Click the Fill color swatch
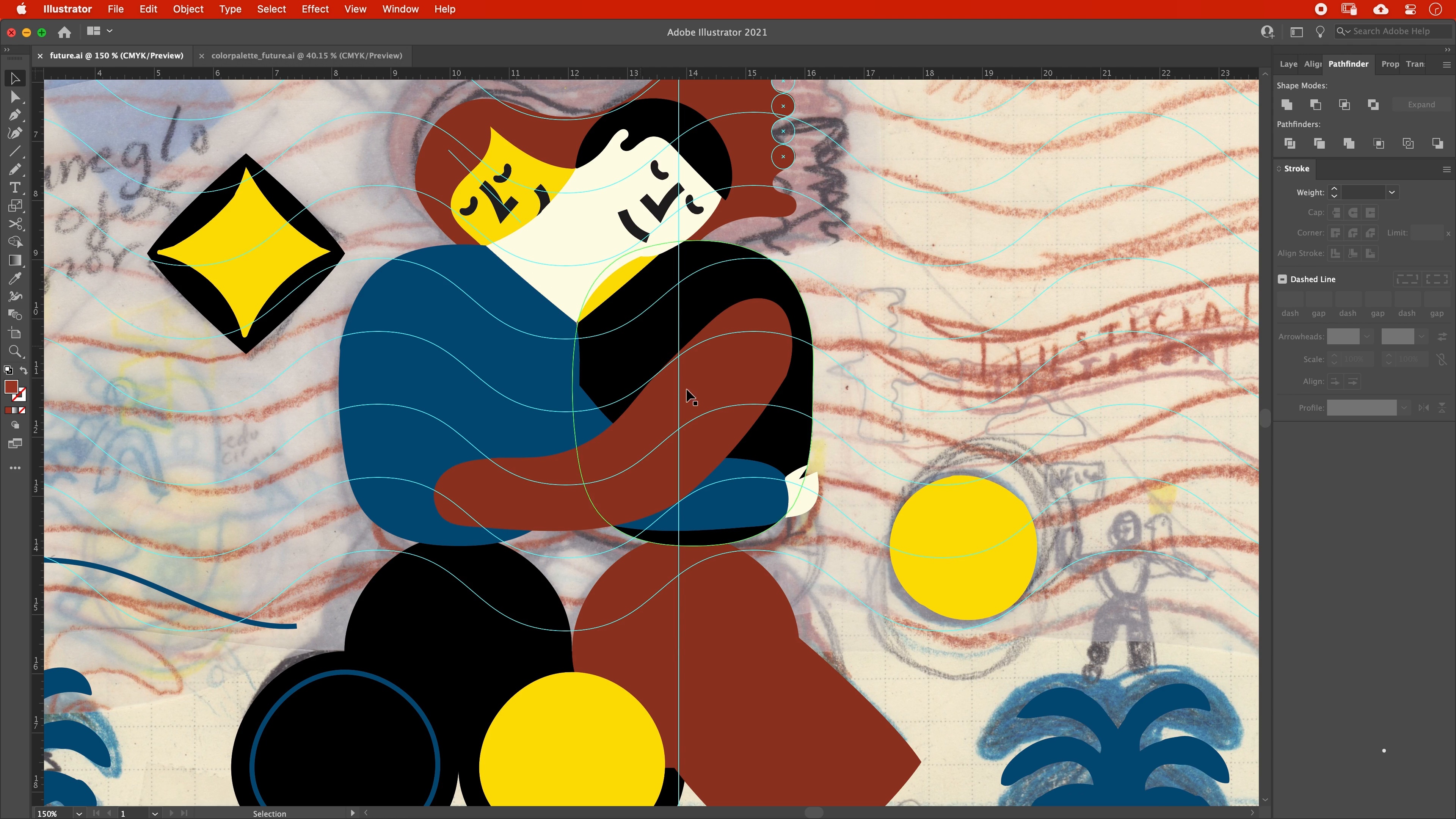The height and width of the screenshot is (819, 1456). 11,387
